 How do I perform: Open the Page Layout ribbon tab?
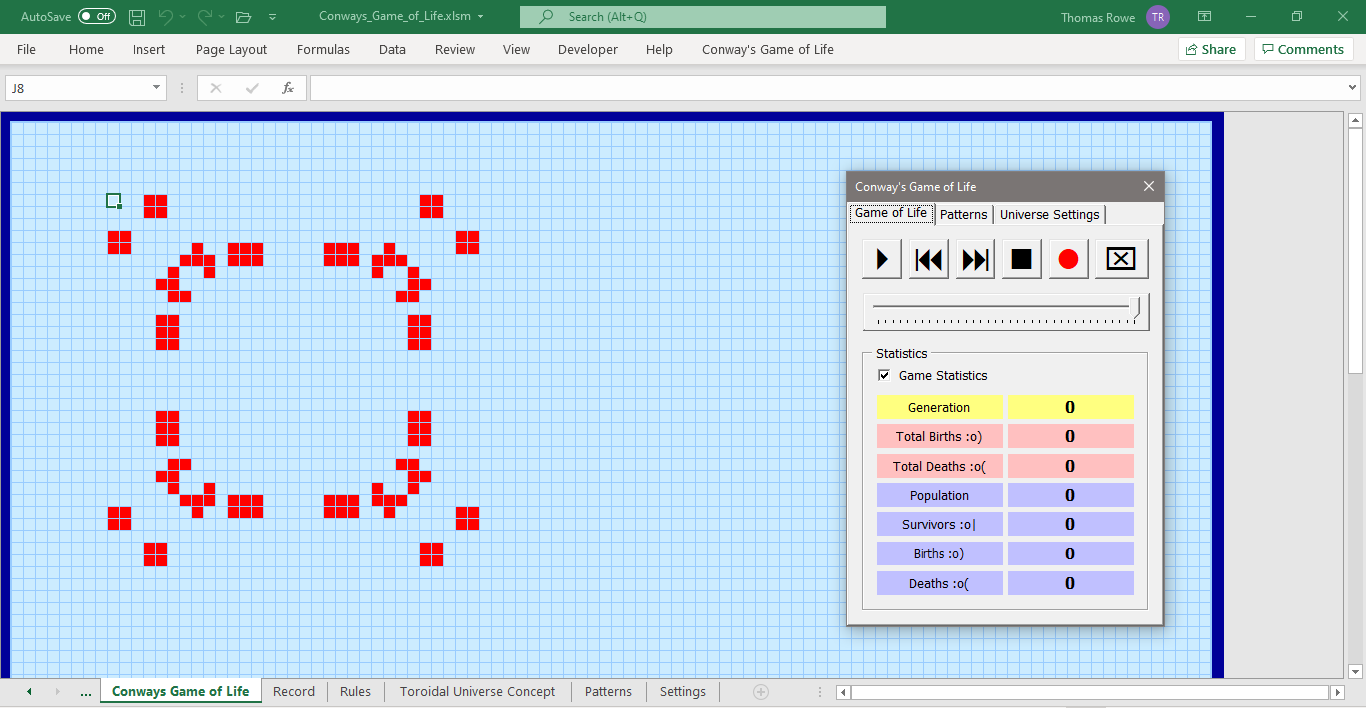click(x=231, y=49)
